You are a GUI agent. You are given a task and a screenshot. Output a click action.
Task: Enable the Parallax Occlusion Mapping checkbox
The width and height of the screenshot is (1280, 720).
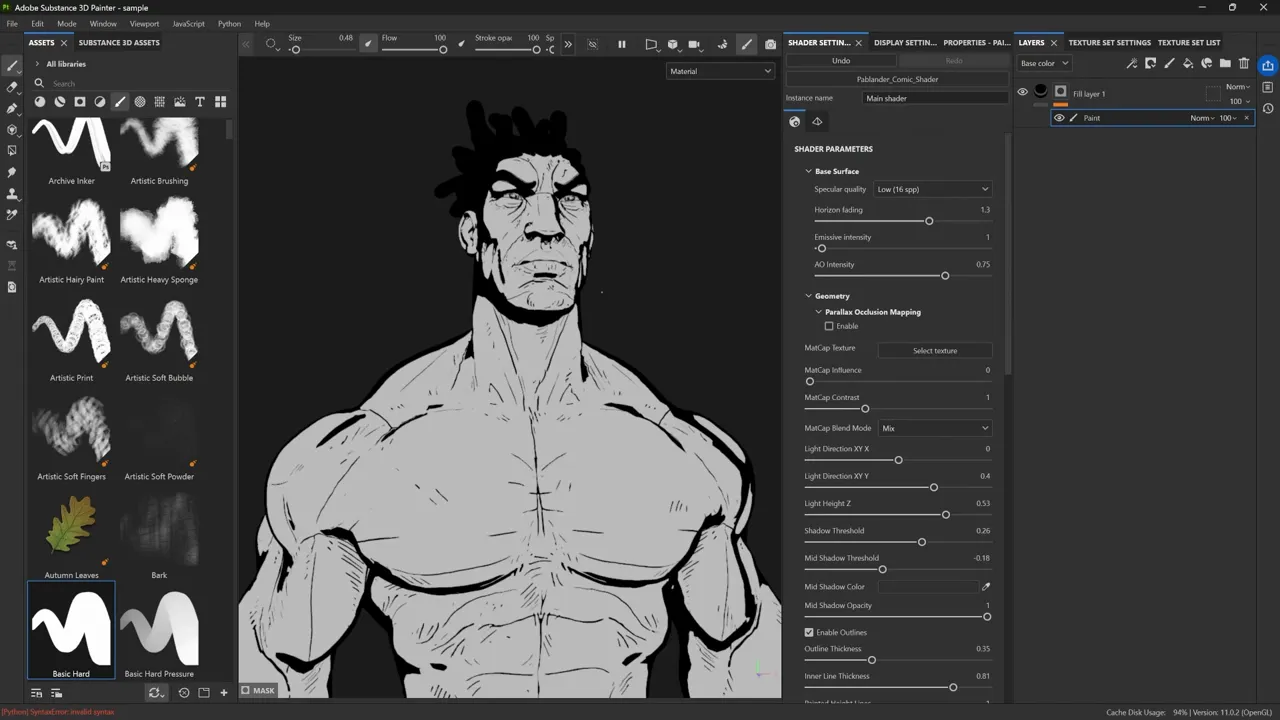(829, 325)
